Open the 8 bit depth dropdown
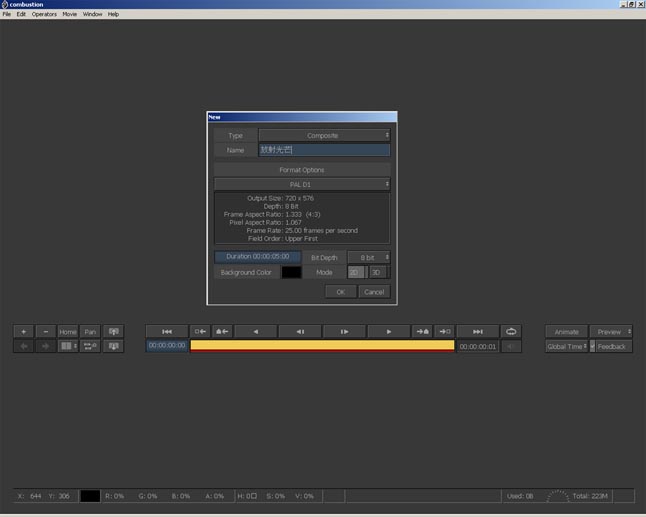Image resolution: width=646 pixels, height=517 pixels. [x=369, y=257]
